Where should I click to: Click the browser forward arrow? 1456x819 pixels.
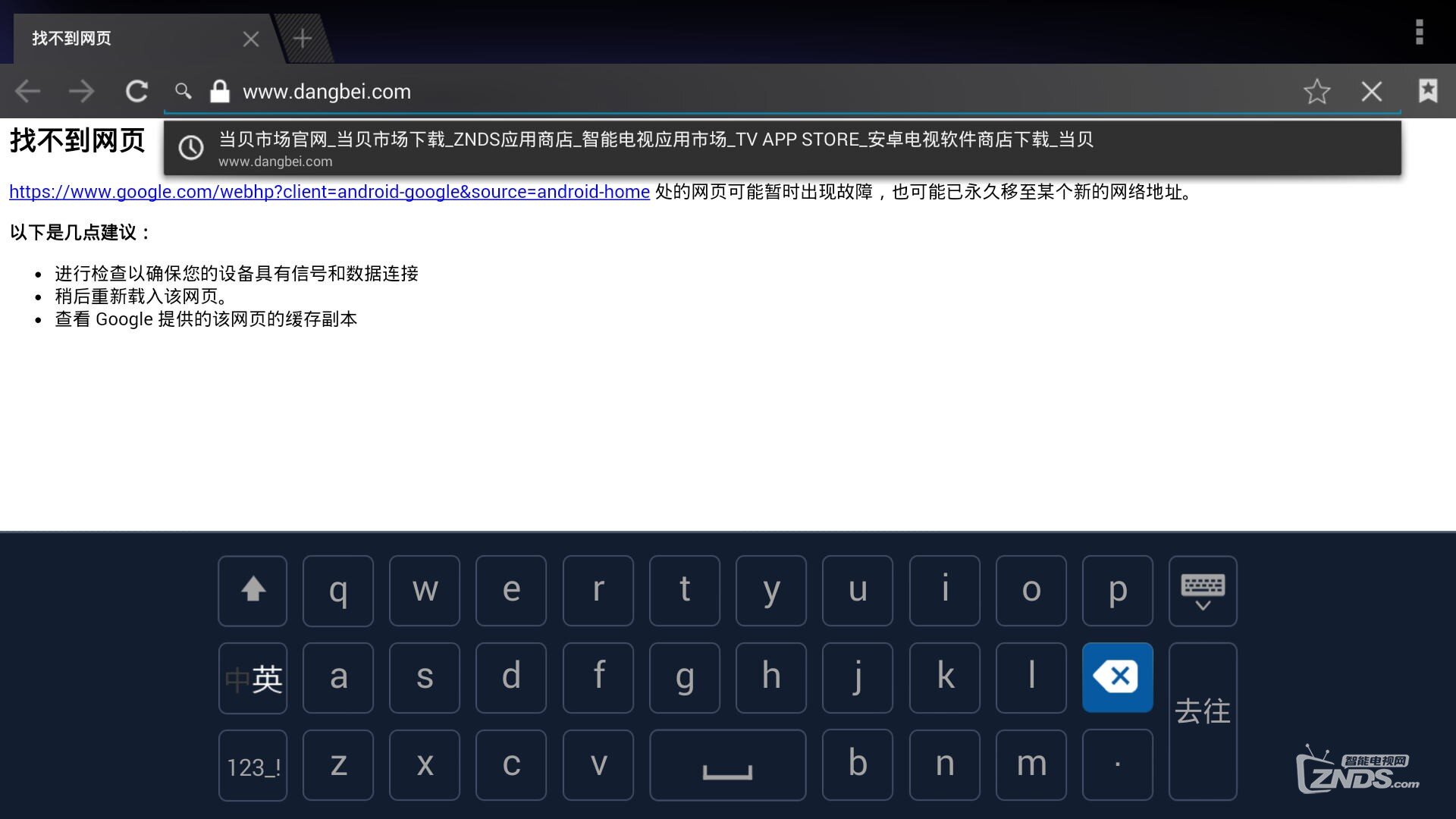[x=82, y=92]
